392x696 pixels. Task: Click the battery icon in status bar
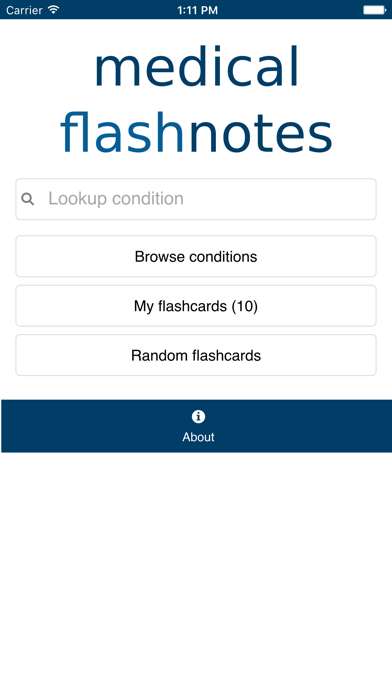(x=375, y=10)
